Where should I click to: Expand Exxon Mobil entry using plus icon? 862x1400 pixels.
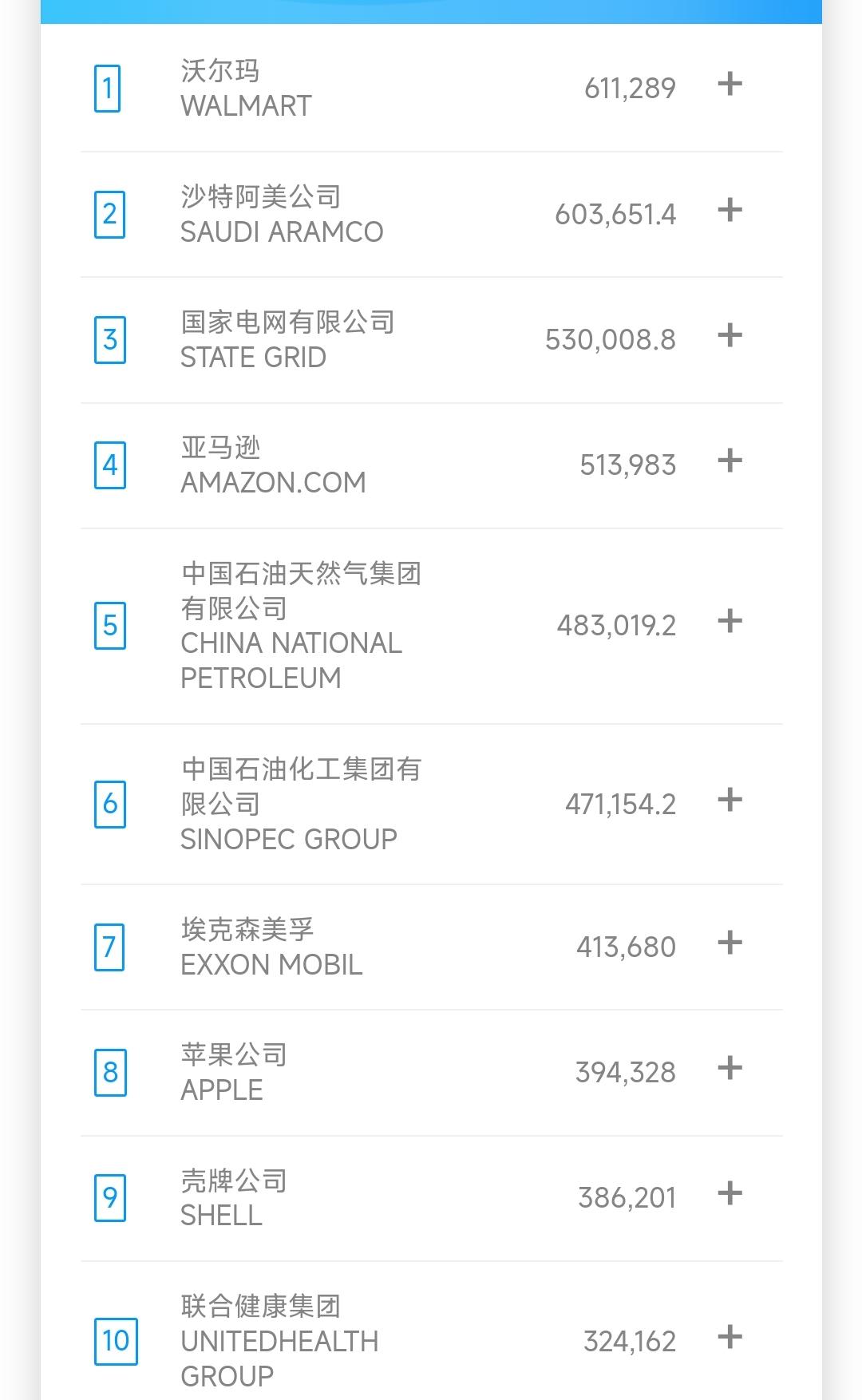point(730,943)
